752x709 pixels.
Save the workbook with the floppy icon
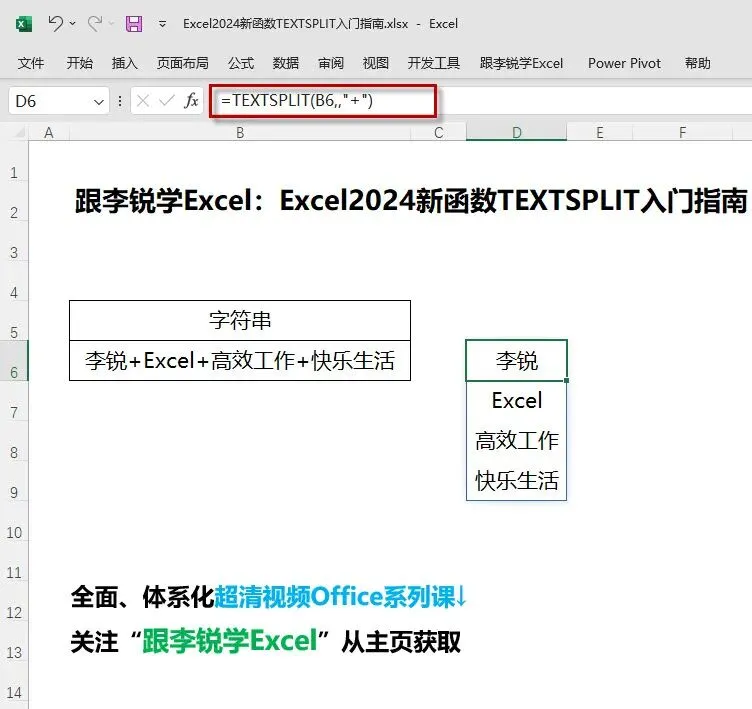[x=134, y=24]
